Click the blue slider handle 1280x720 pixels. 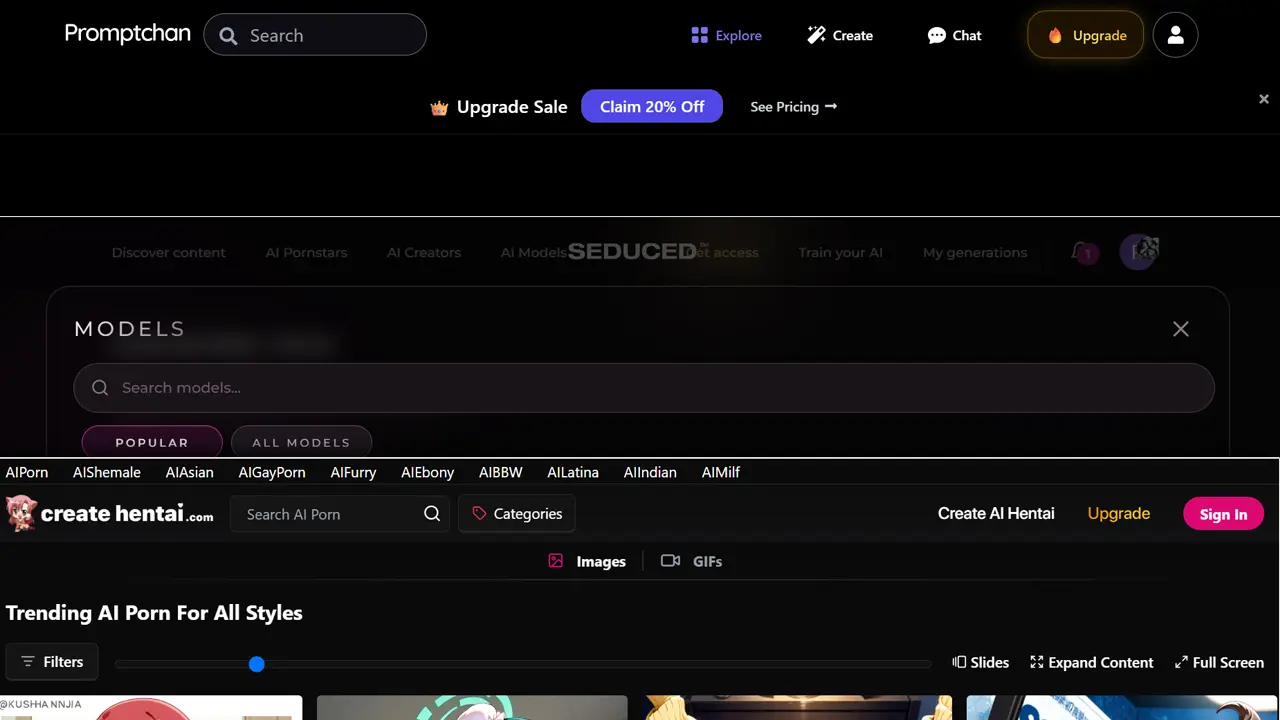[257, 664]
